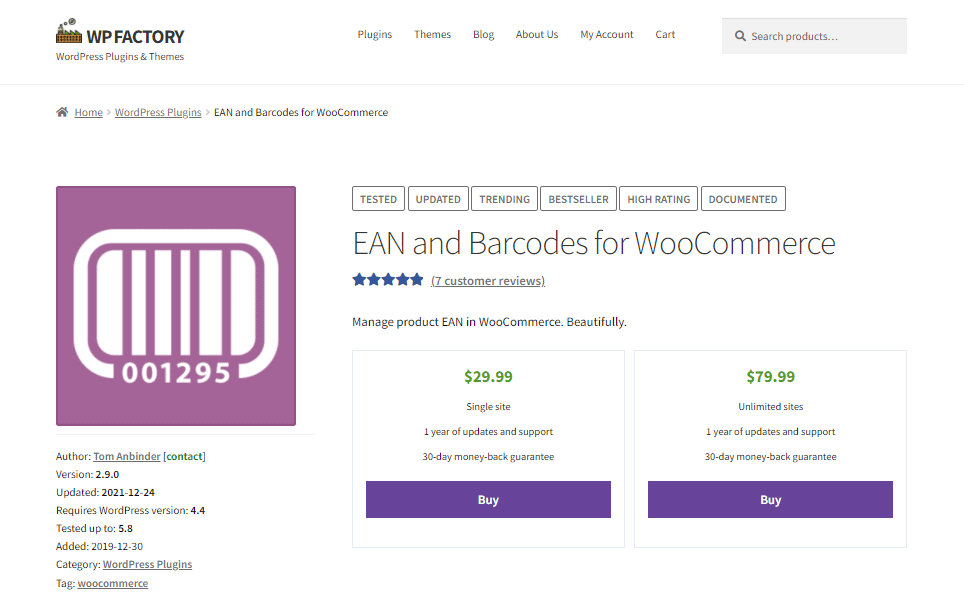Image resolution: width=964 pixels, height=605 pixels.
Task: Click 'Added: 2019-12-30' text
Action: click(x=99, y=547)
